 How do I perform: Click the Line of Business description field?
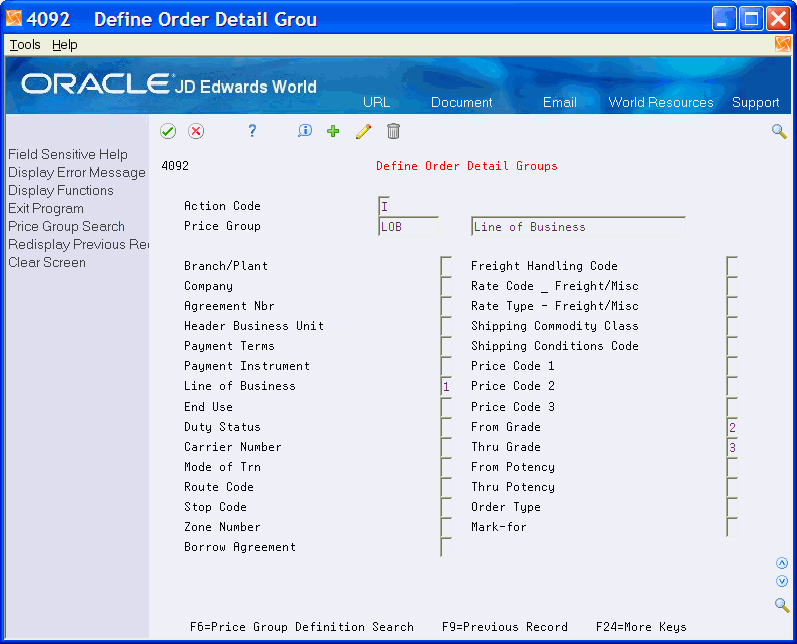[x=578, y=226]
